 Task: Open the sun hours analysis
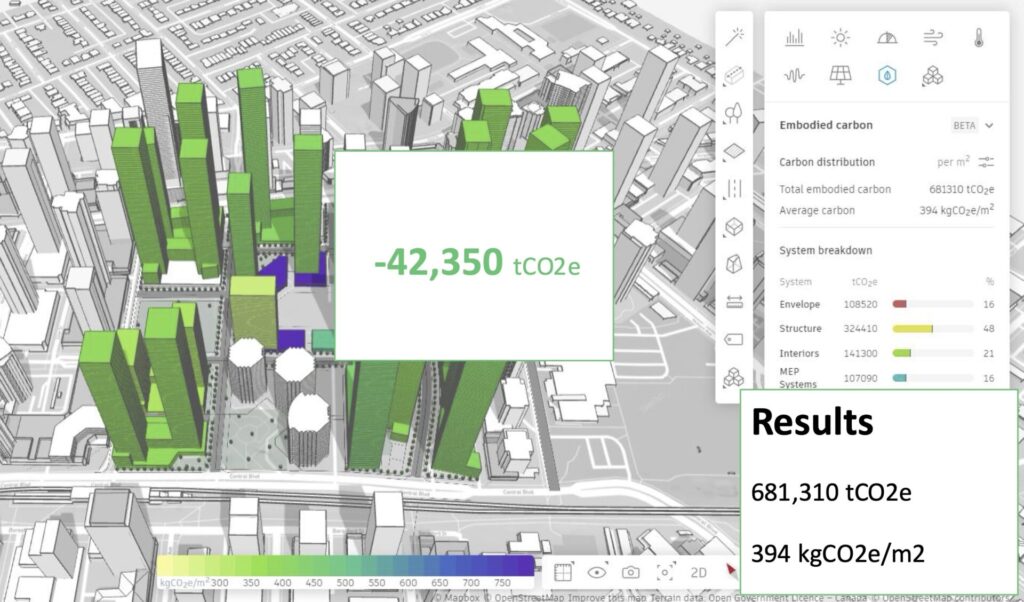pyautogui.click(x=841, y=38)
